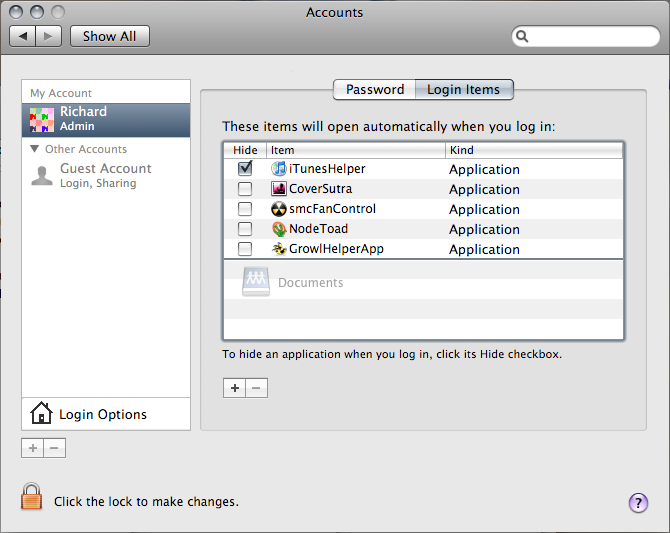Sort list by the Kind column header
The width and height of the screenshot is (670, 533).
pos(534,150)
